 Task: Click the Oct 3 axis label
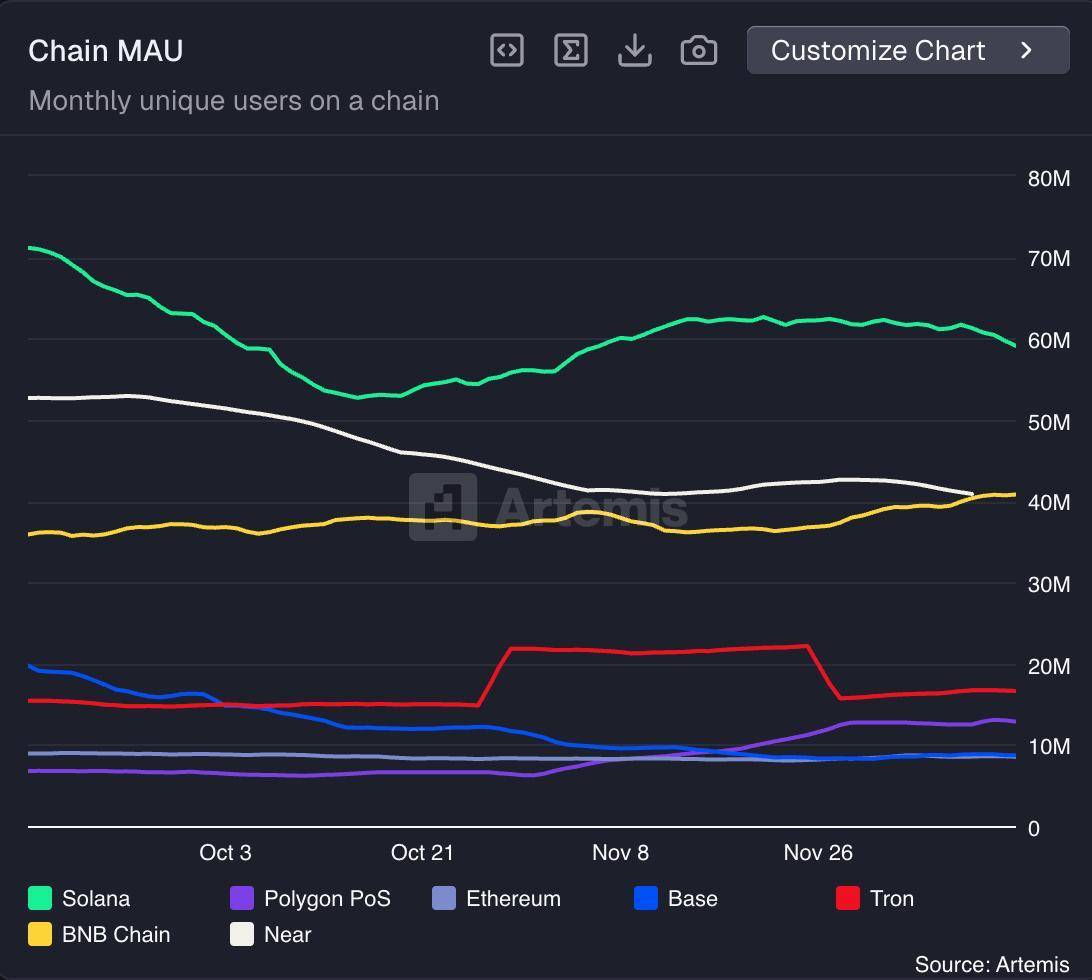click(x=225, y=852)
